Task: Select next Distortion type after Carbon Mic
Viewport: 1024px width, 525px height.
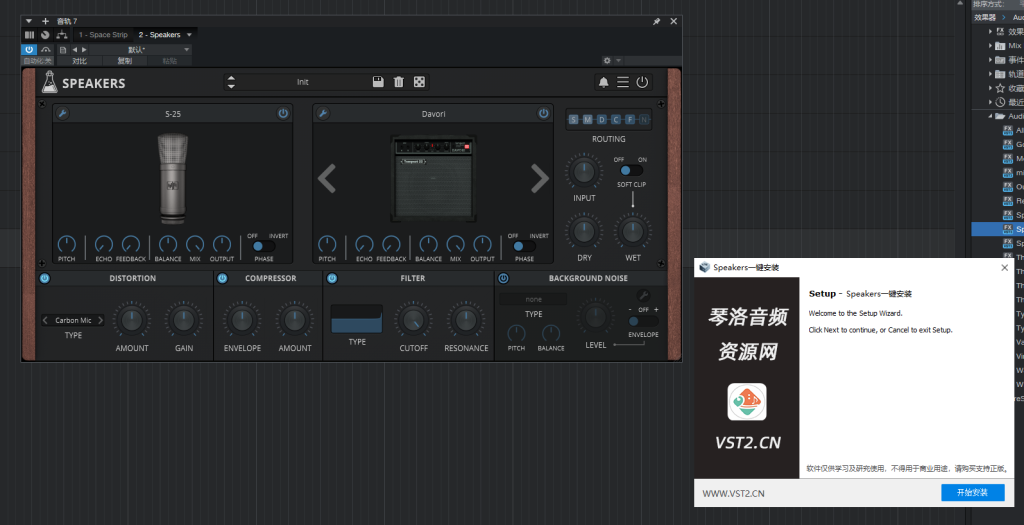Action: [x=101, y=321]
